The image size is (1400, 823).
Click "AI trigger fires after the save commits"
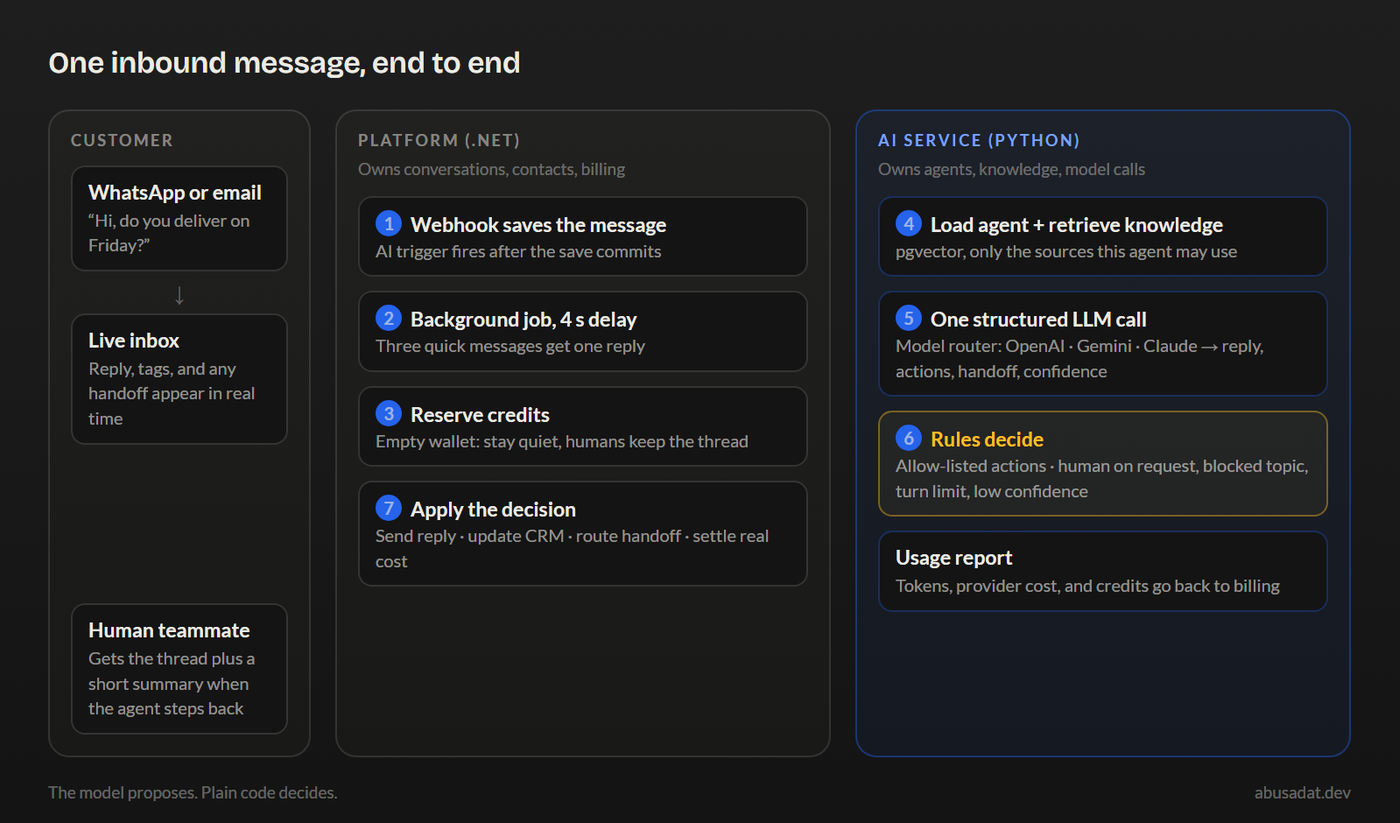(x=518, y=252)
